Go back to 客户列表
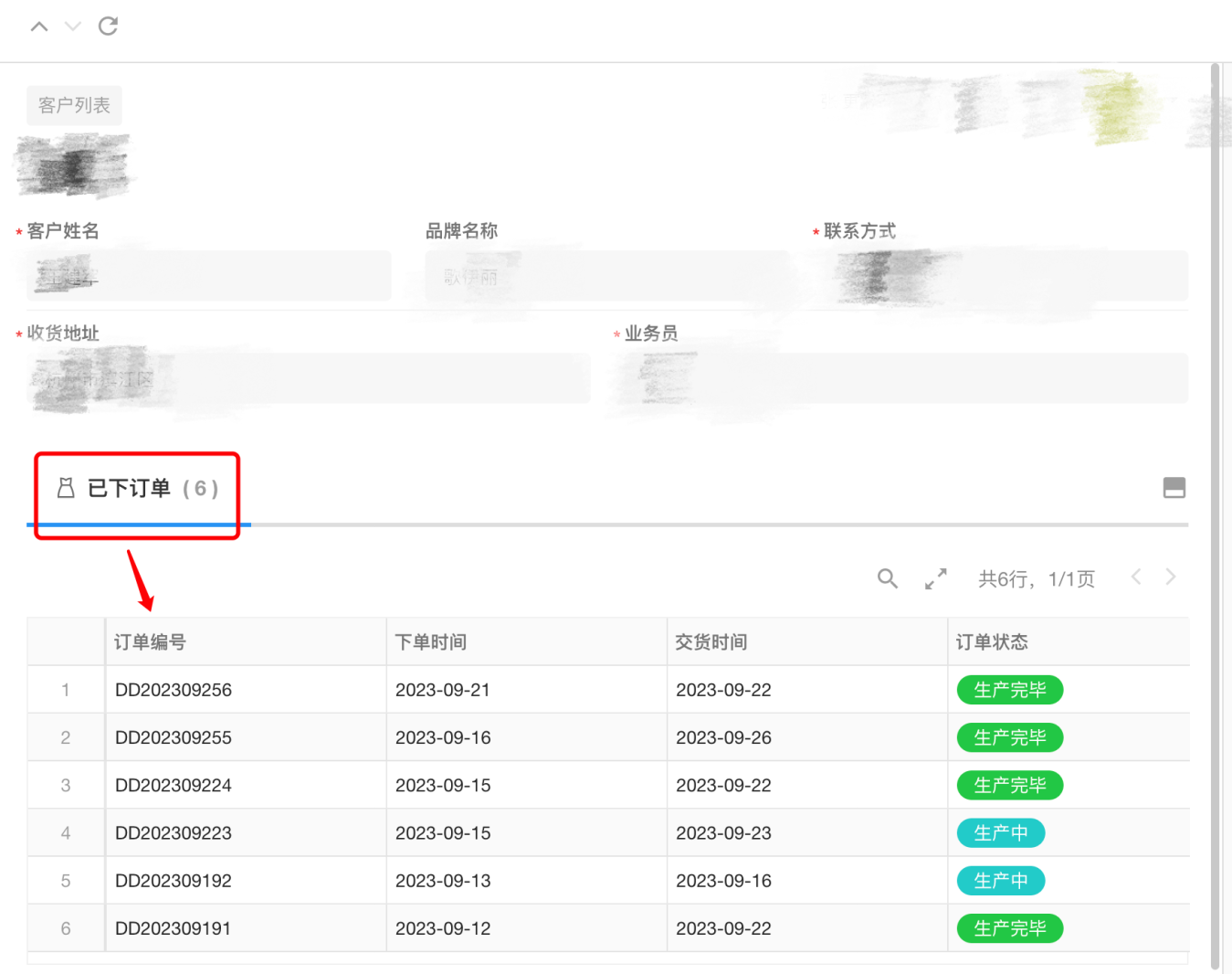 74,106
